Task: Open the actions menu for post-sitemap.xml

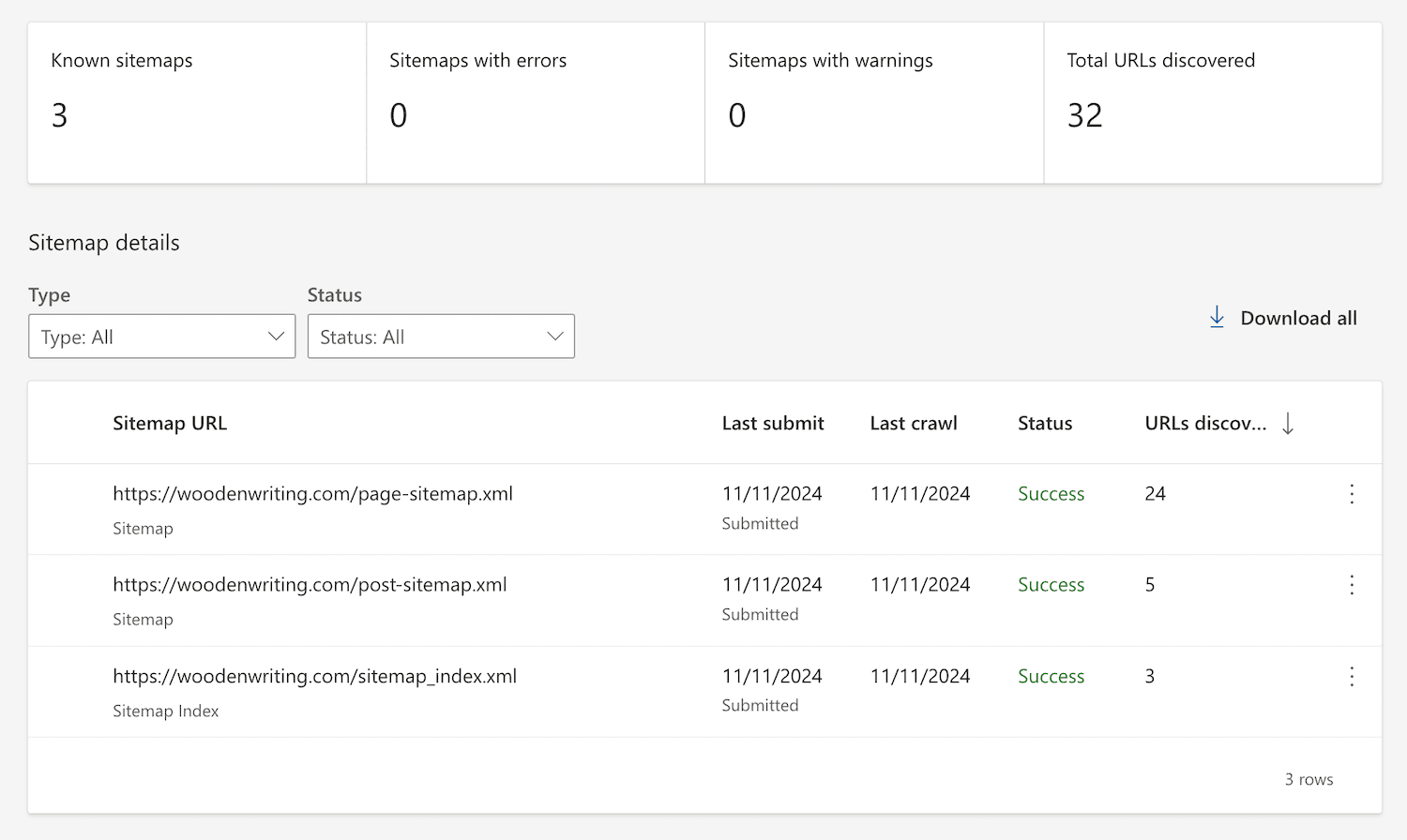Action: pos(1352,584)
